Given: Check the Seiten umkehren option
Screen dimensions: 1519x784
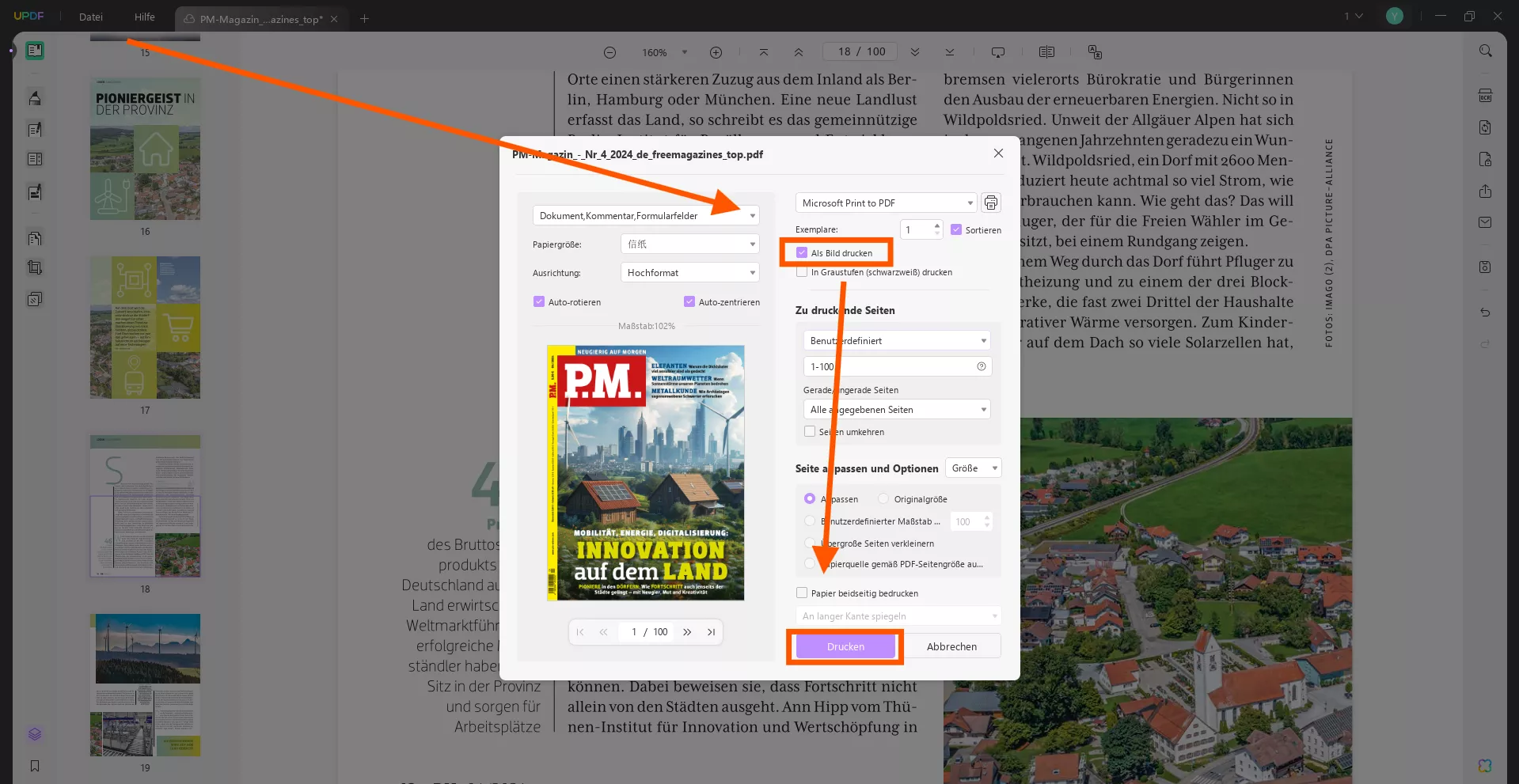Looking at the screenshot, I should (x=810, y=431).
